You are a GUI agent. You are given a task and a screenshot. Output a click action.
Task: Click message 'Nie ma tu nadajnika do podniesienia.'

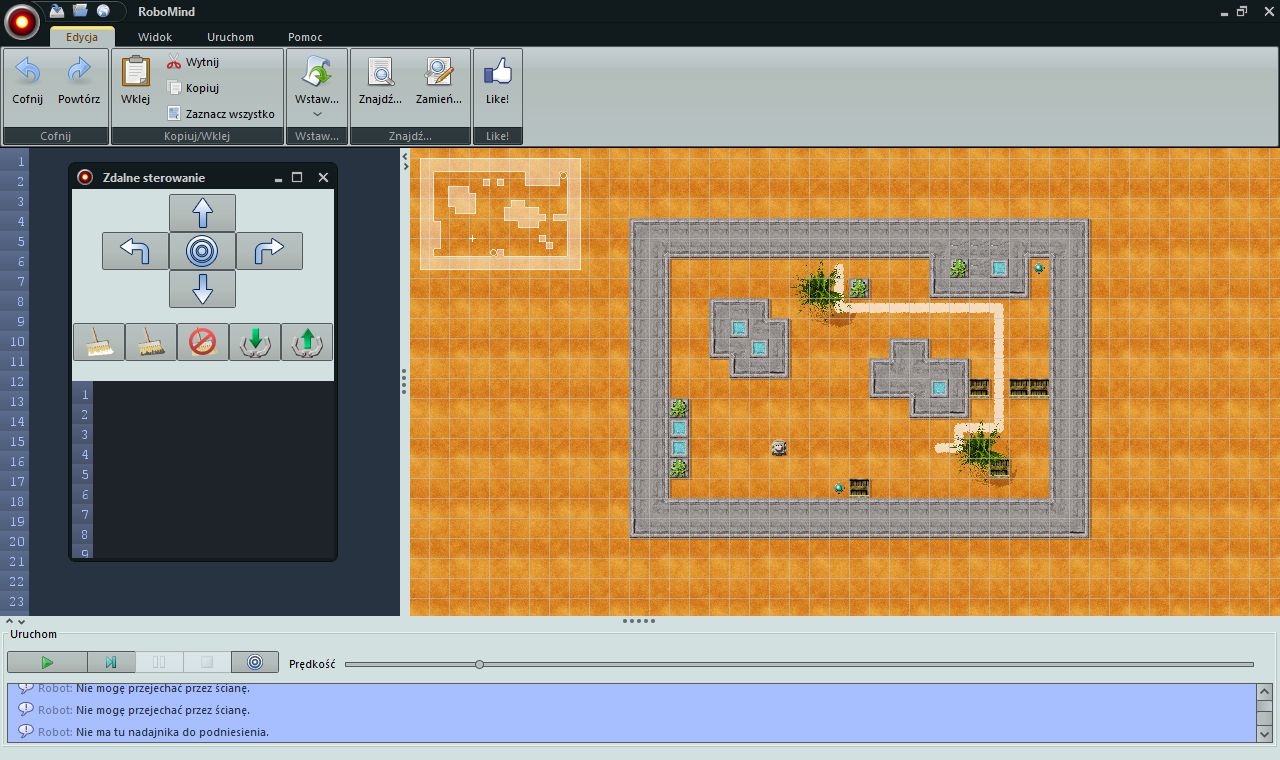point(172,732)
